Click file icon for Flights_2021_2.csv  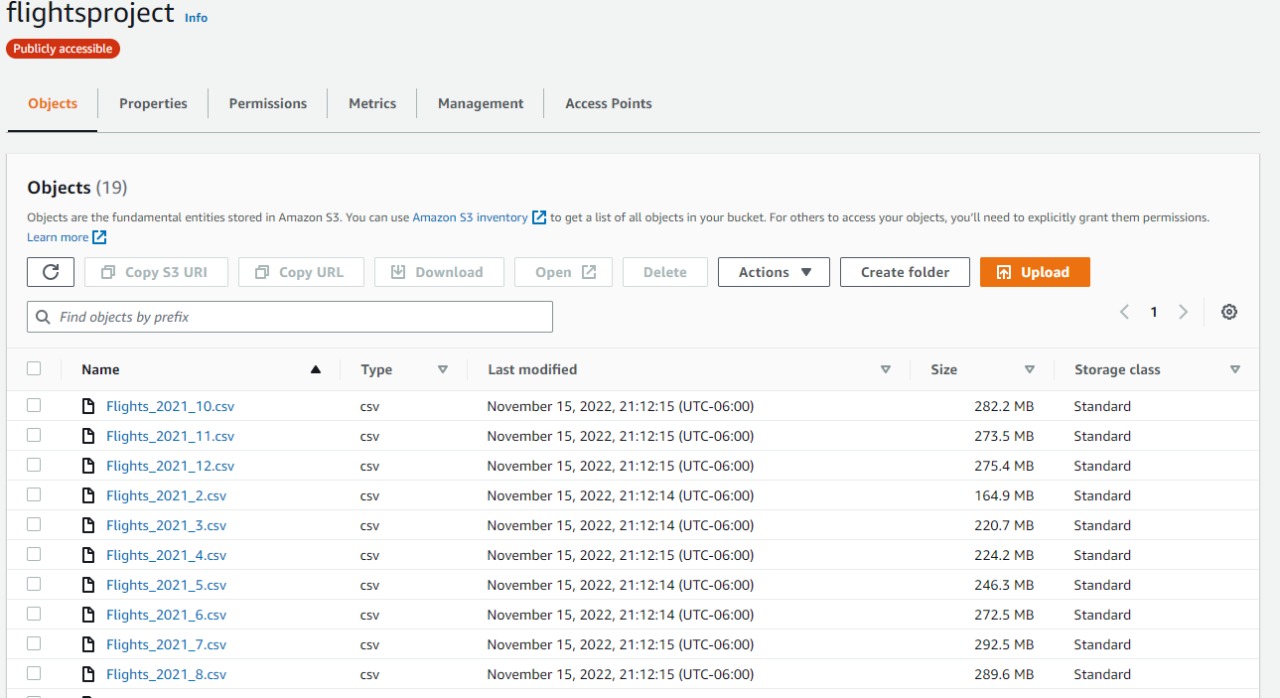coord(88,496)
